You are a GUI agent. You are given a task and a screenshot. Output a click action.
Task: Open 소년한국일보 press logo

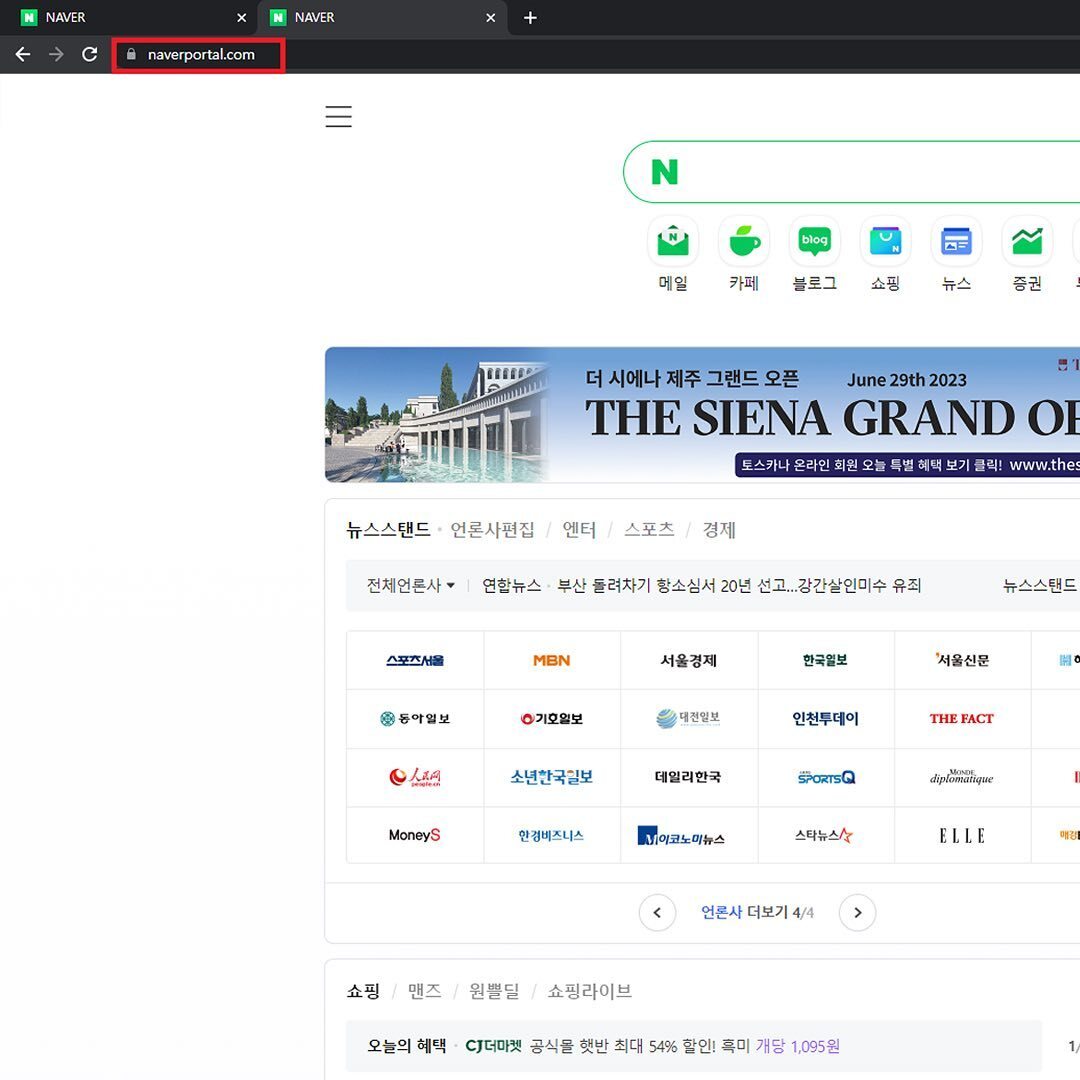click(x=552, y=777)
